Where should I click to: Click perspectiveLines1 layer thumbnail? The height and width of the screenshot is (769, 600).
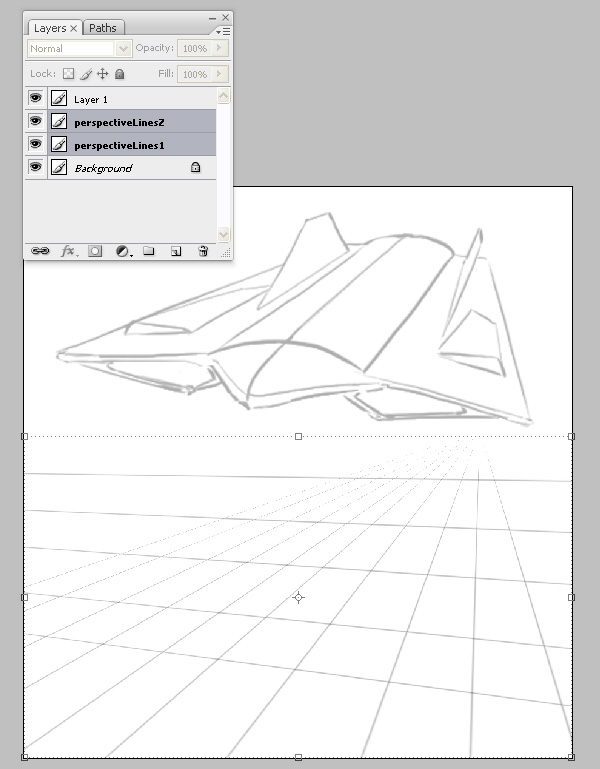[59, 144]
